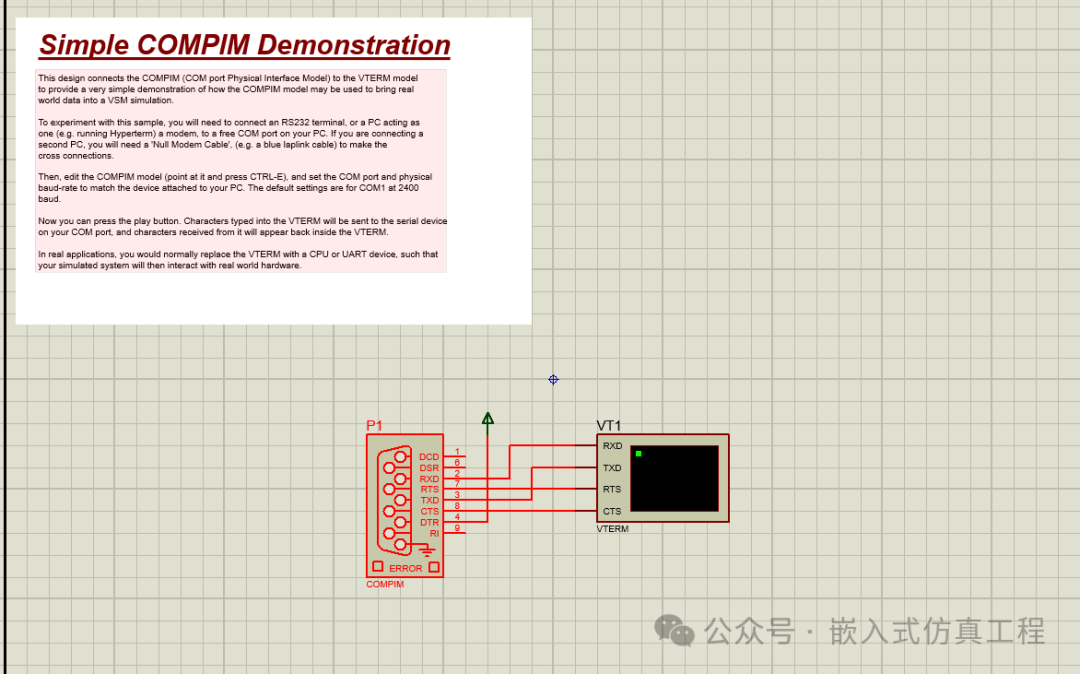Image resolution: width=1080 pixels, height=674 pixels.
Task: Click the blue origin marker crosshair
Action: point(553,379)
